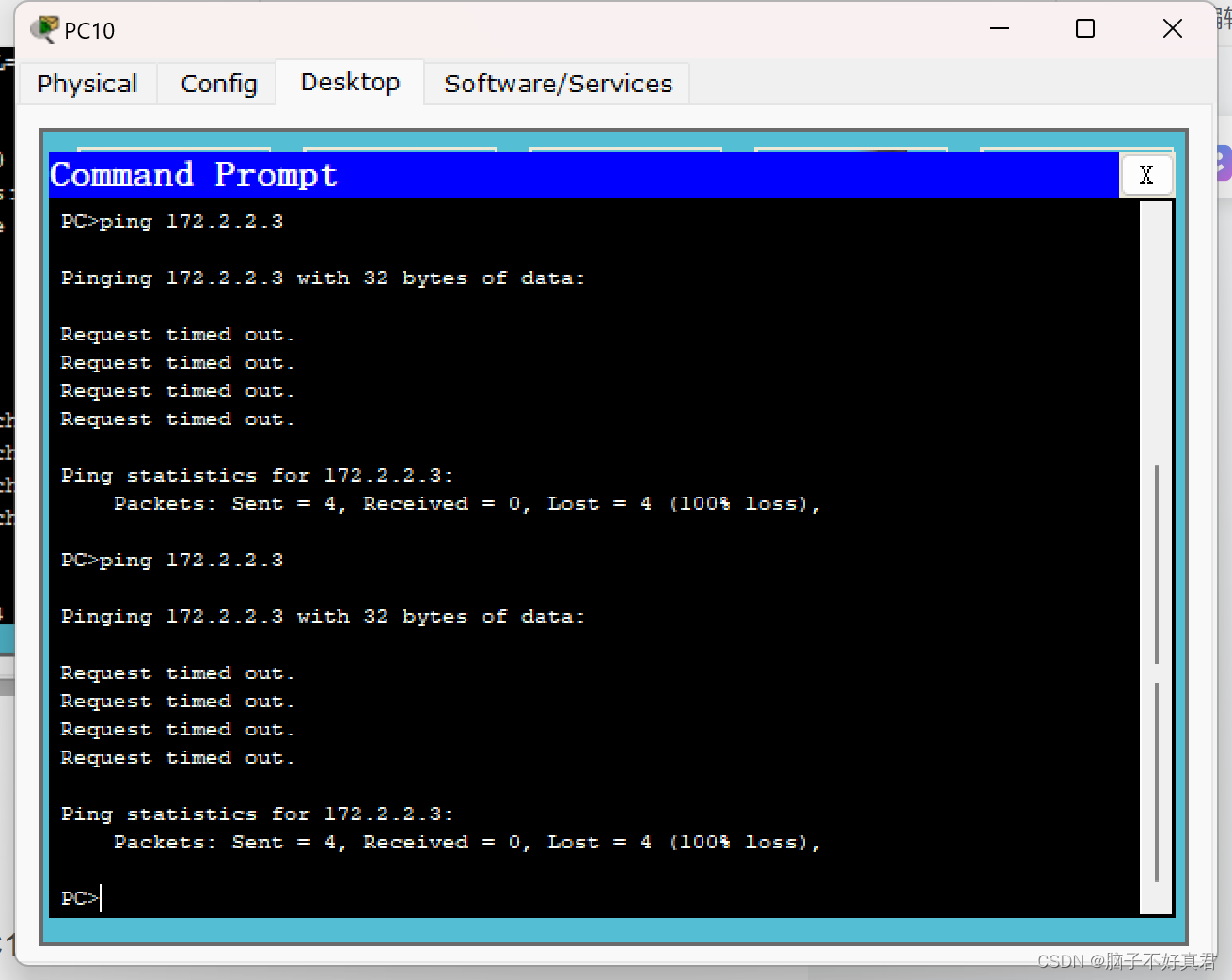Maximize the PC10 window
This screenshot has width=1232, height=980.
click(x=1085, y=29)
